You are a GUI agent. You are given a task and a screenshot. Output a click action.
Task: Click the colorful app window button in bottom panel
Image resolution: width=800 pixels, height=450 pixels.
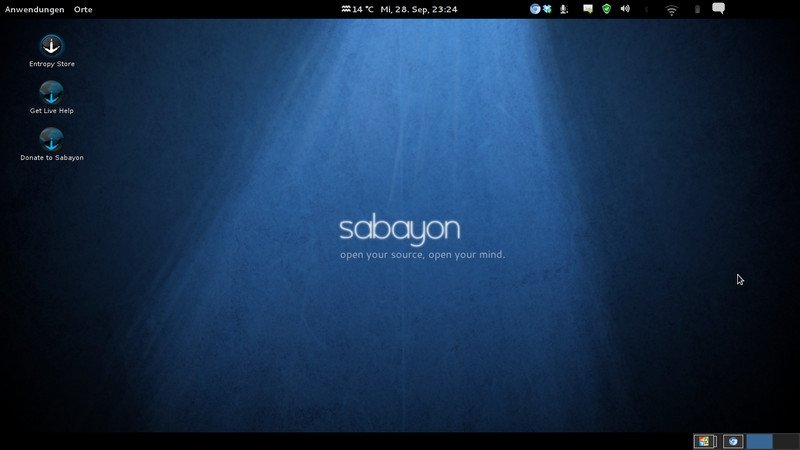(x=705, y=441)
